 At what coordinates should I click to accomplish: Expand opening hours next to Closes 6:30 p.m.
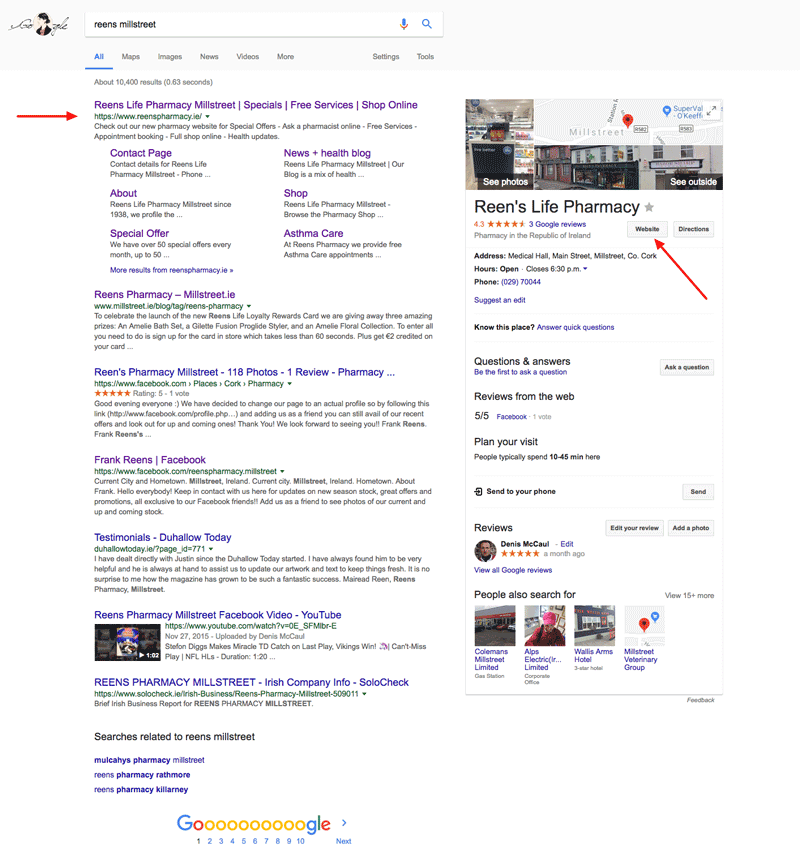click(x=585, y=269)
